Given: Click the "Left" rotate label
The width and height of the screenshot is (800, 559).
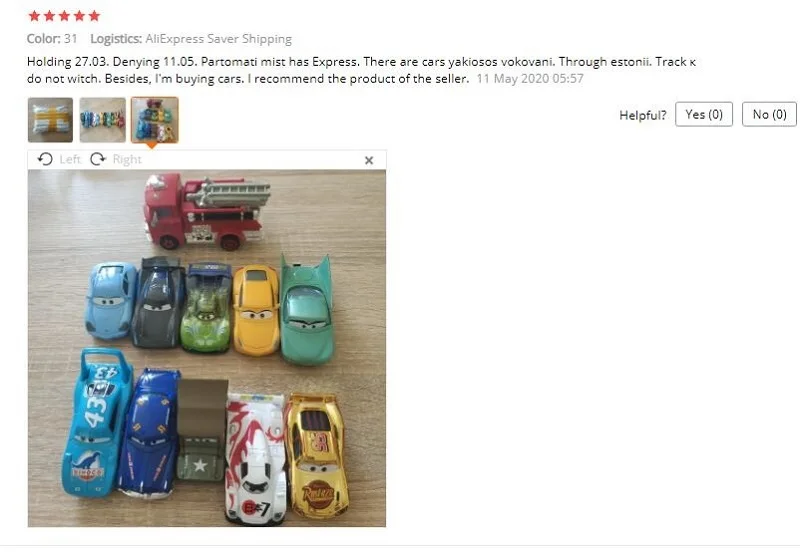Looking at the screenshot, I should click(x=70, y=160).
